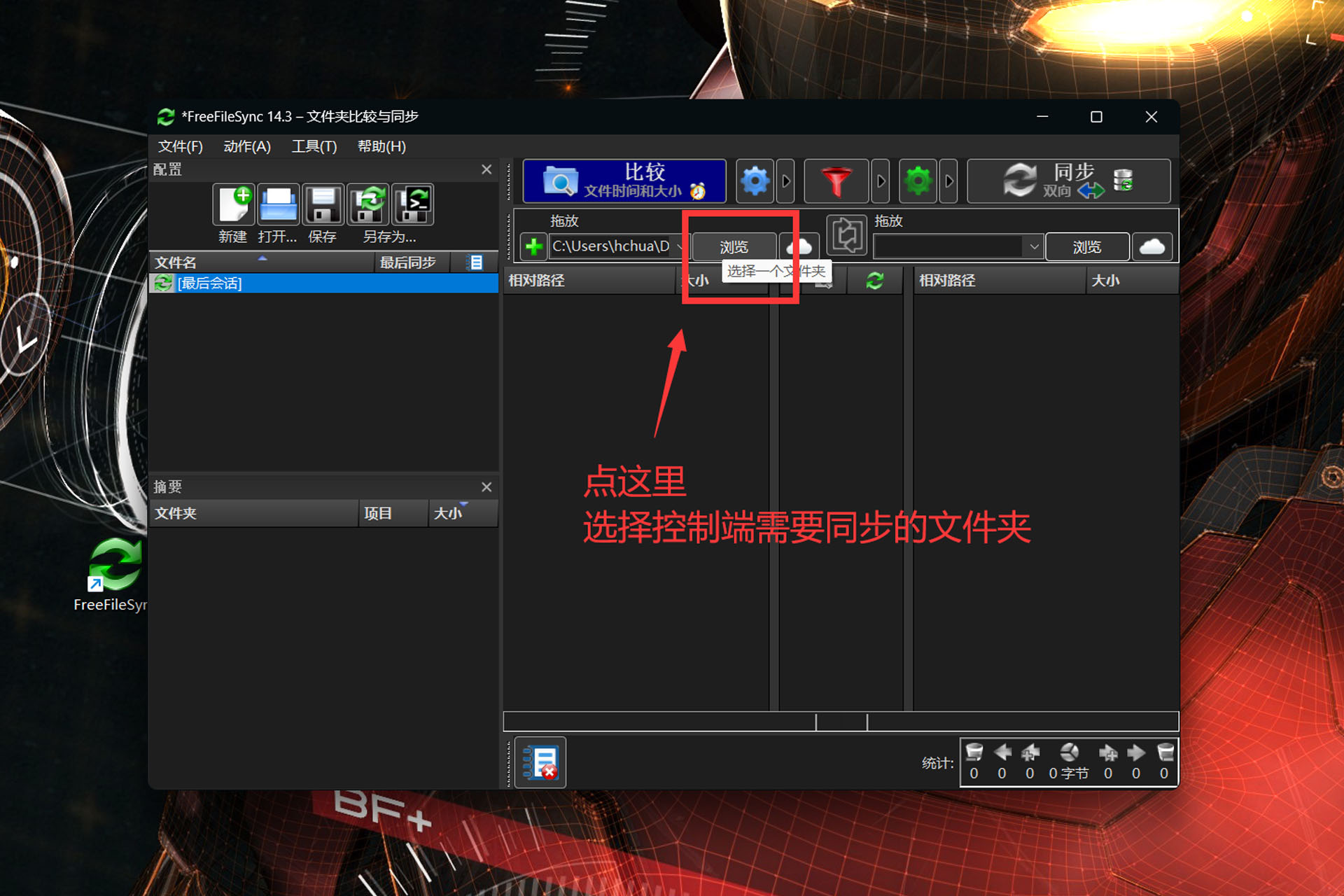Click the Synchronize (同步) button
This screenshot has width=1344, height=896.
(1068, 181)
